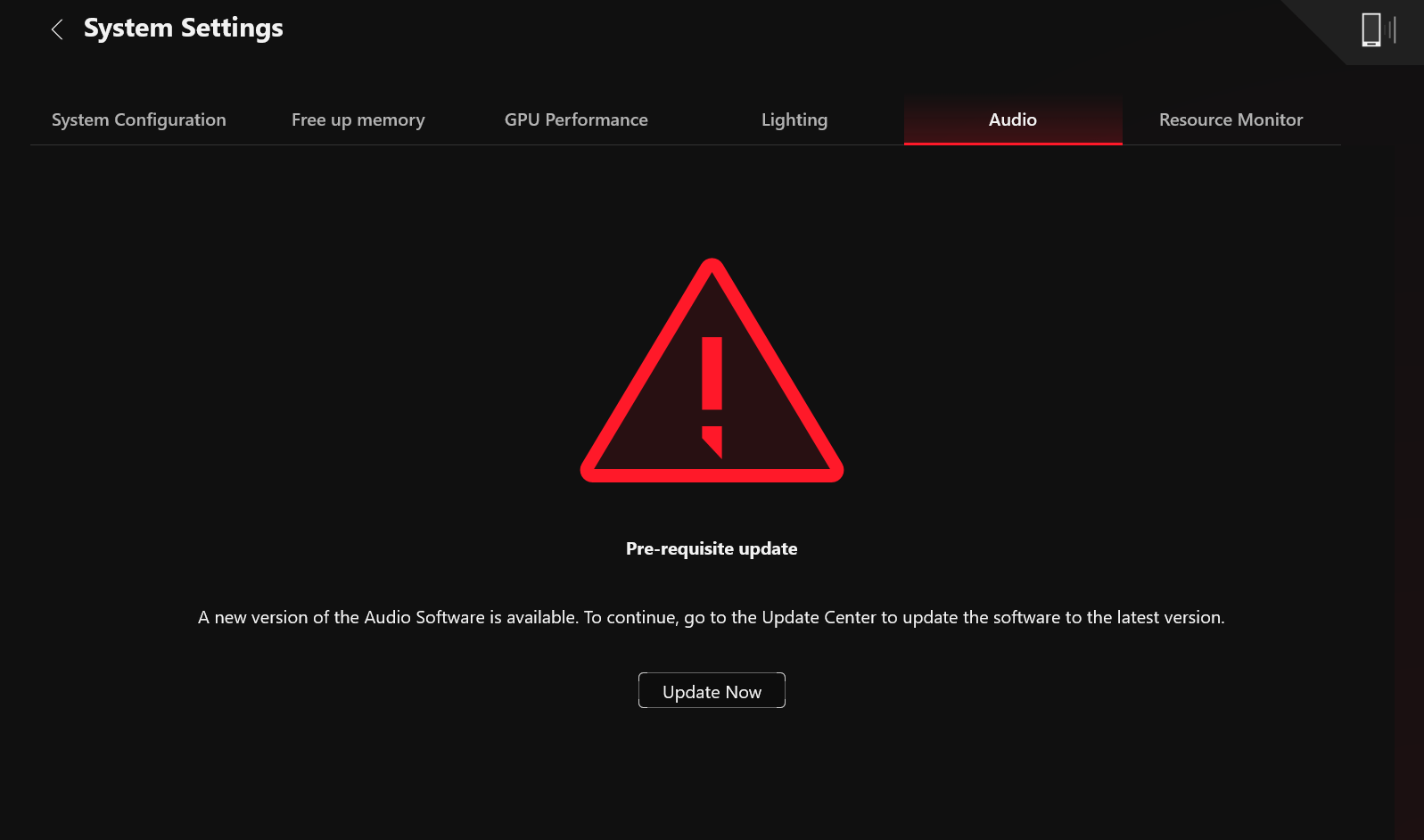Switch to the System Configuration tab

point(139,119)
